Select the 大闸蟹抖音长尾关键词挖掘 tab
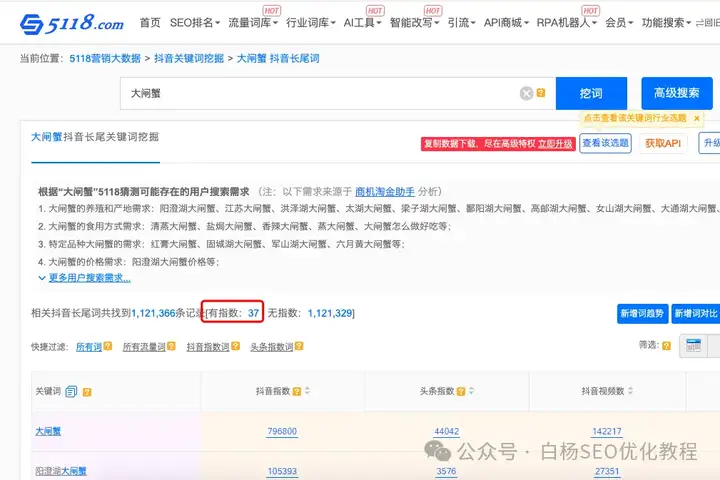Image resolution: width=720 pixels, height=480 pixels. pos(94,136)
